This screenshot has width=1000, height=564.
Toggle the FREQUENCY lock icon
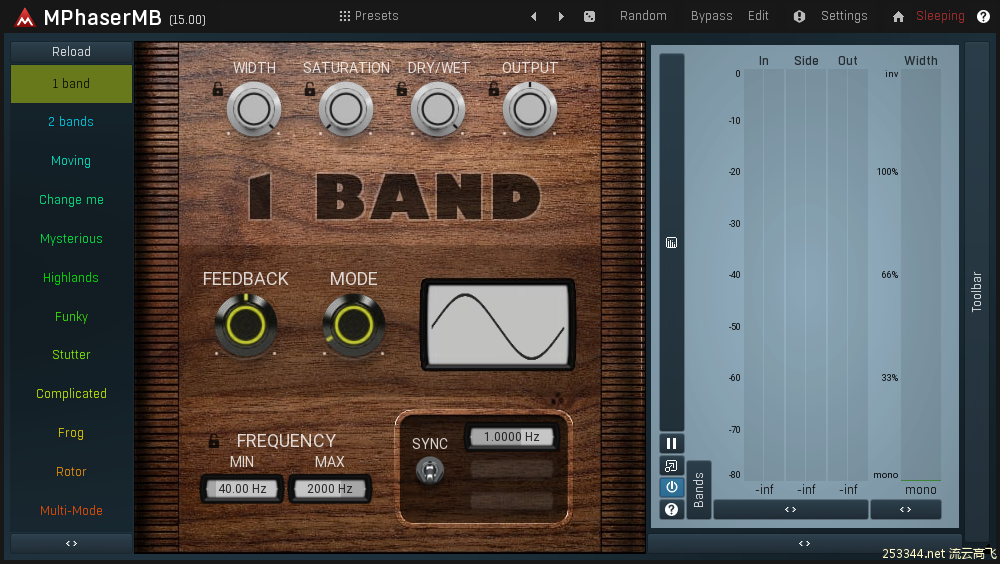(x=214, y=441)
